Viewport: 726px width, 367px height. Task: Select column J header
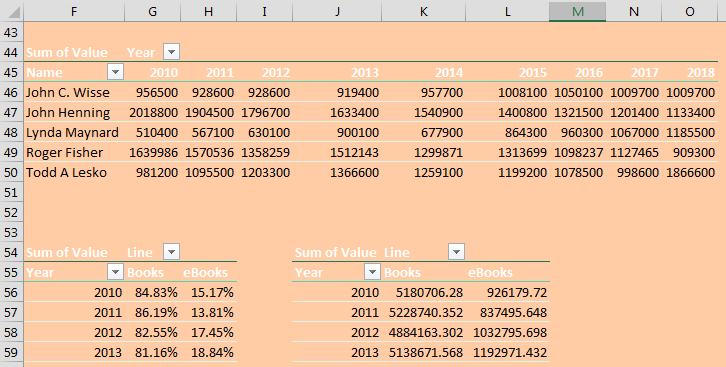click(337, 11)
